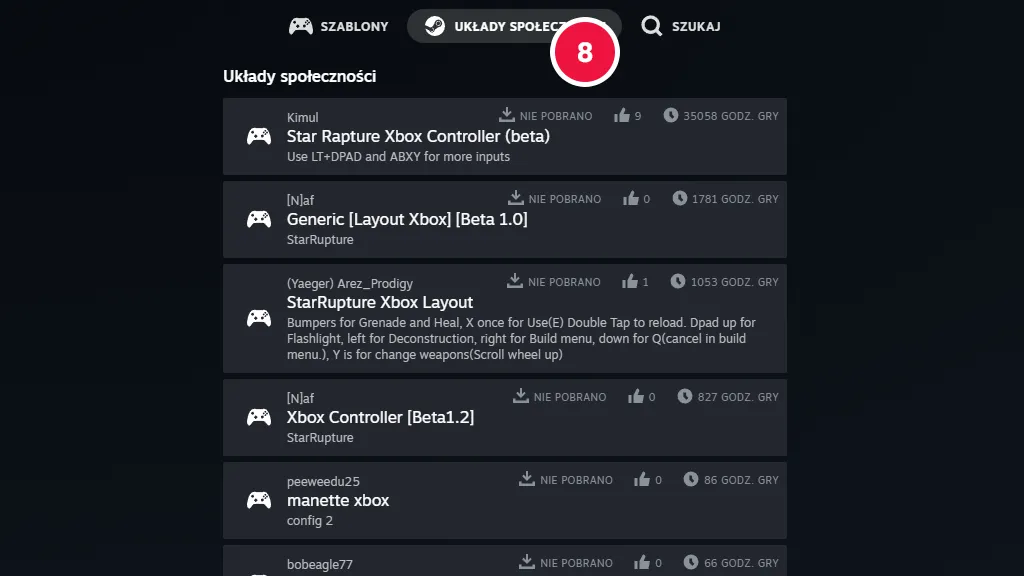1024x576 pixels.
Task: Open bobeagle77's layout entry
Action: pos(504,560)
